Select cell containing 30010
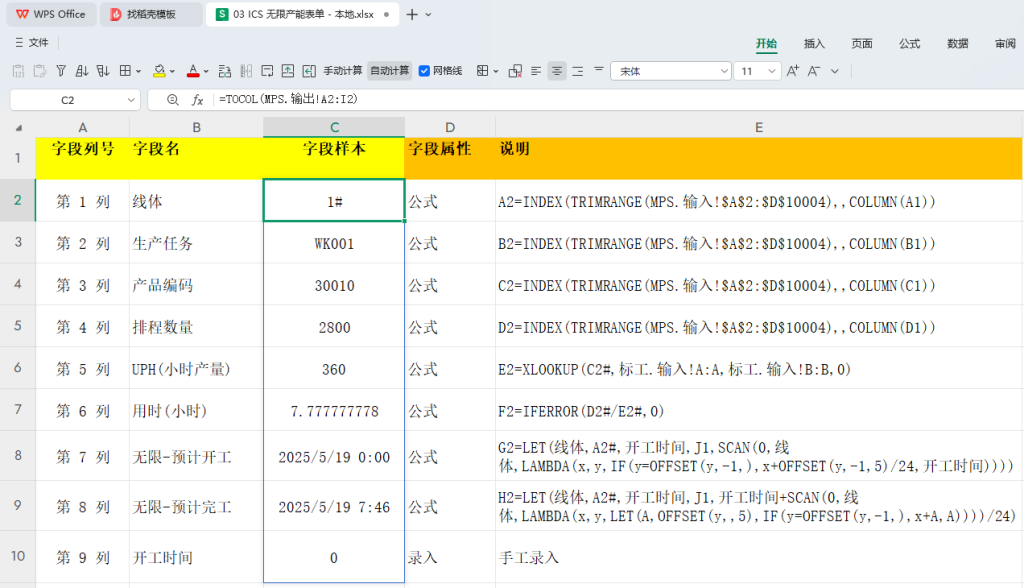The width and height of the screenshot is (1024, 588). (x=334, y=285)
